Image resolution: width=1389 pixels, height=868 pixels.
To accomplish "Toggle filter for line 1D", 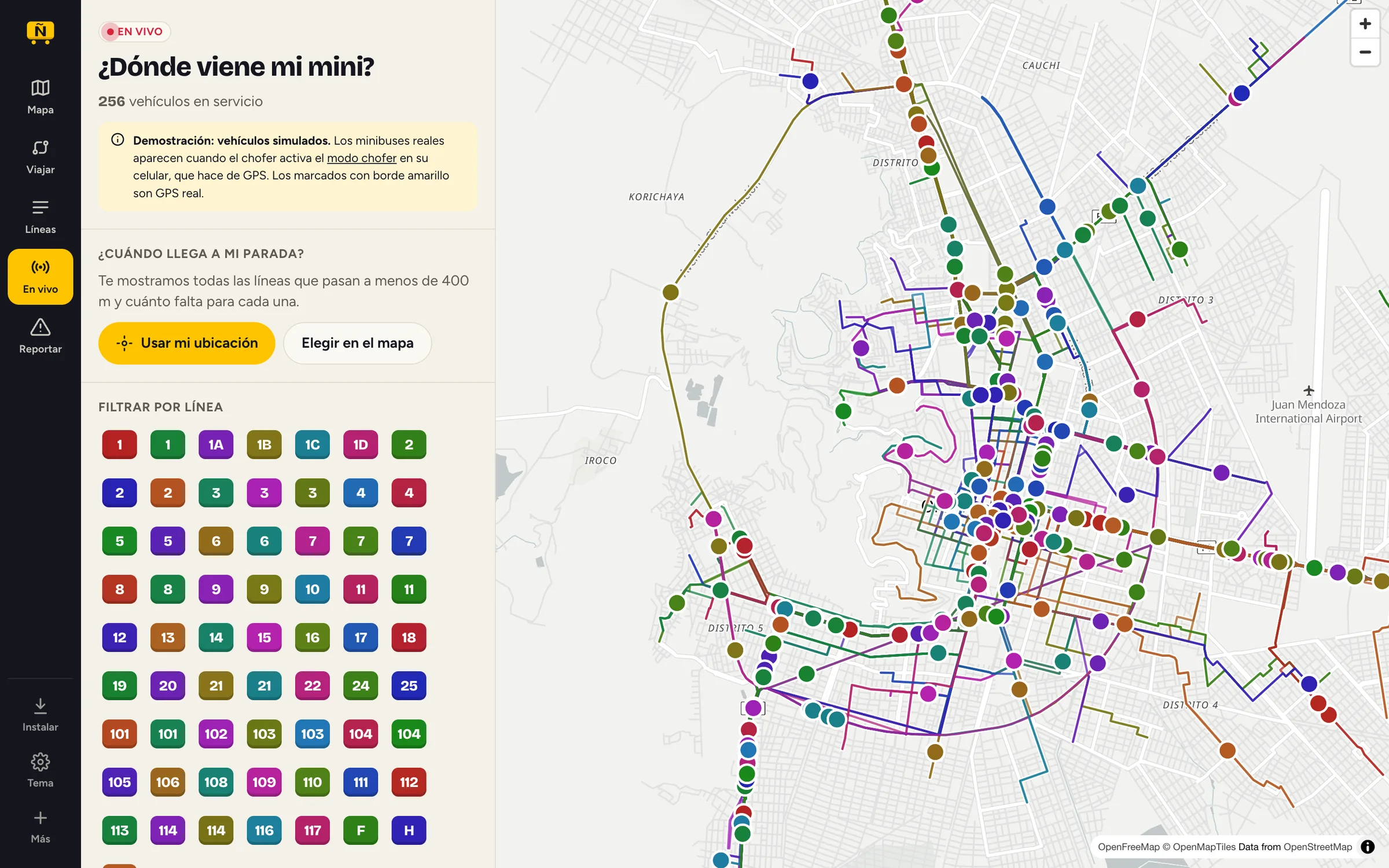I will 361,444.
